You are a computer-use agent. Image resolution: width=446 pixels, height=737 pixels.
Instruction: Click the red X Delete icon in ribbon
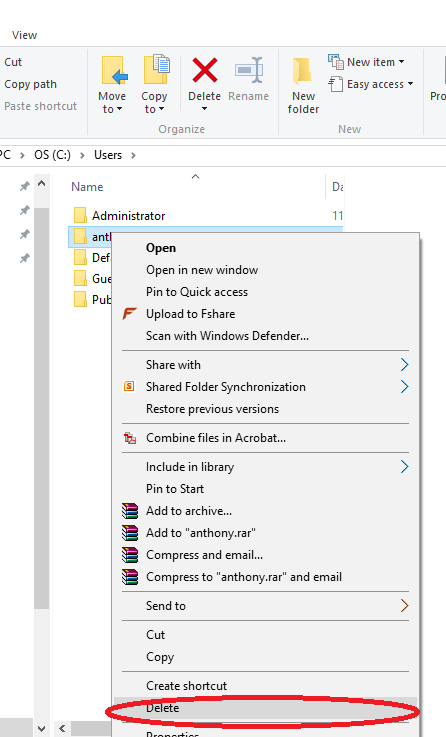(204, 70)
